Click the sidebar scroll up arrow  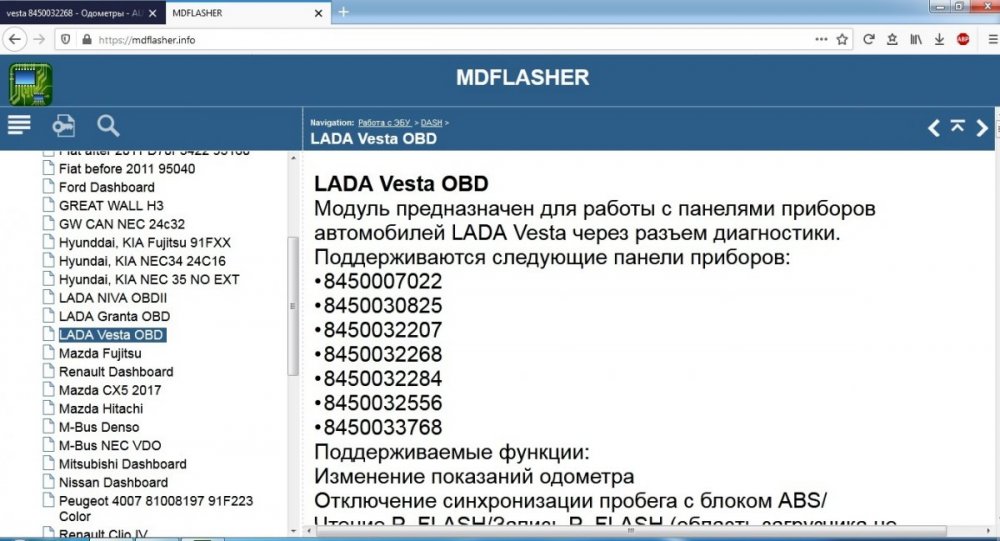pos(293,158)
